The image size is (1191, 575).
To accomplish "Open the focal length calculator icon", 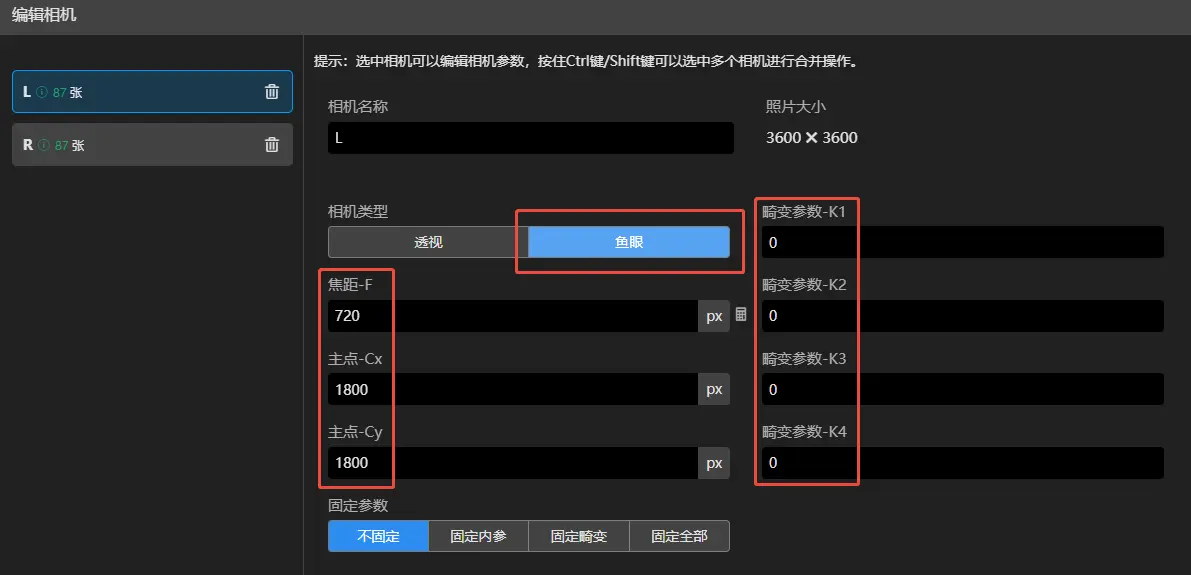I will pos(741,315).
